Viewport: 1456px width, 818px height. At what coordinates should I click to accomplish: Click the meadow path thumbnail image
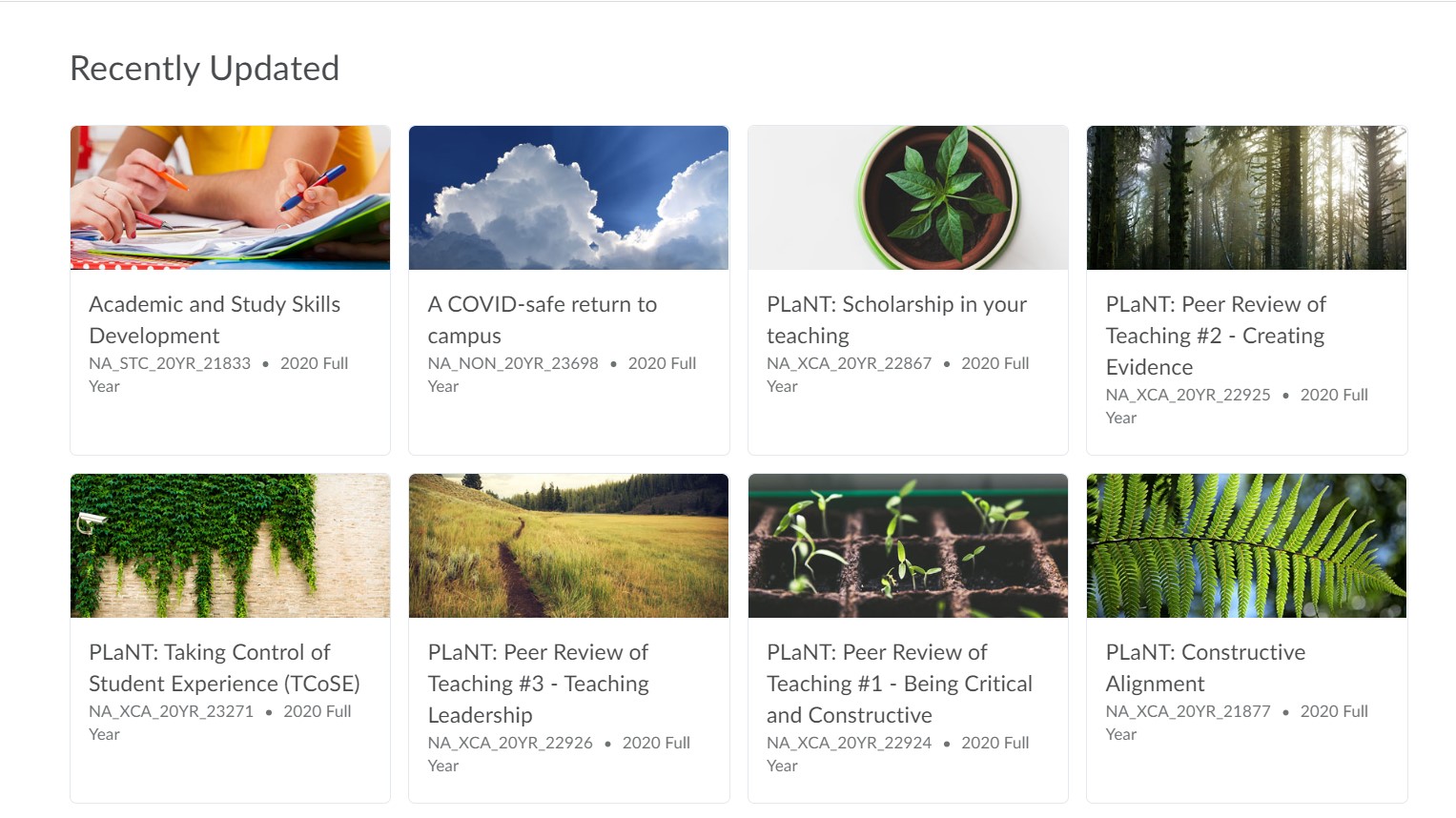tap(568, 545)
